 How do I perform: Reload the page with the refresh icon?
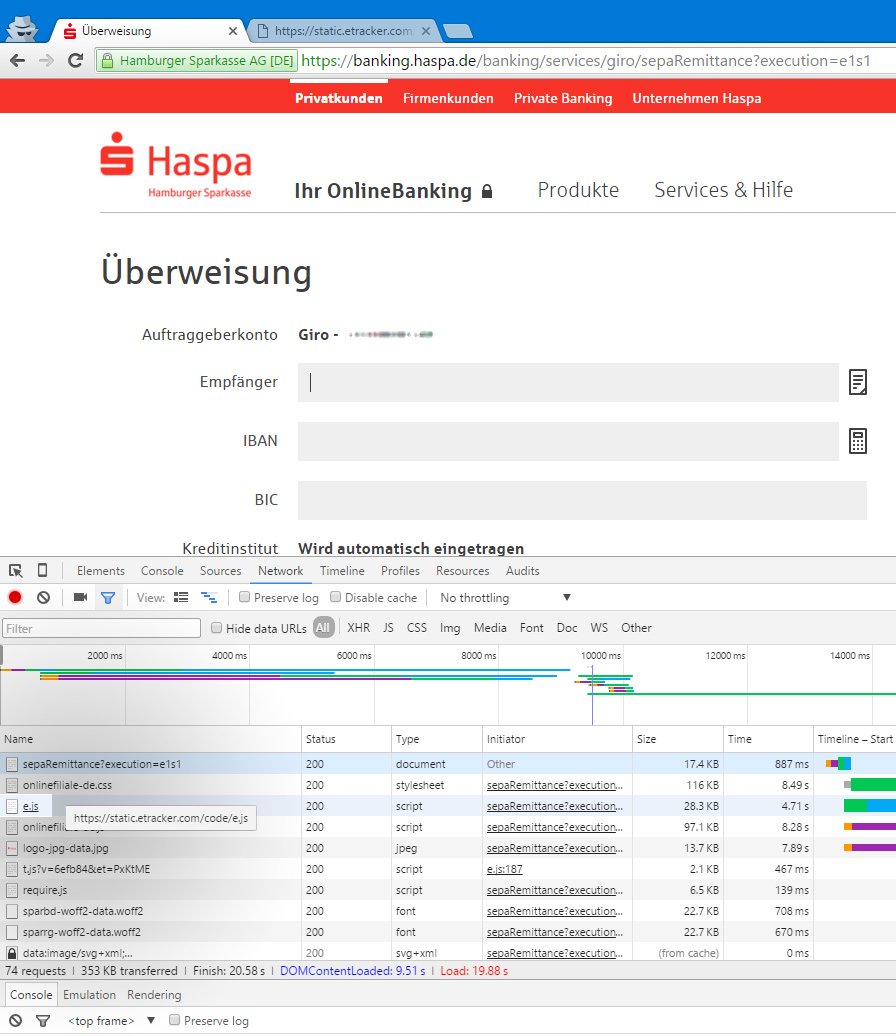(75, 61)
